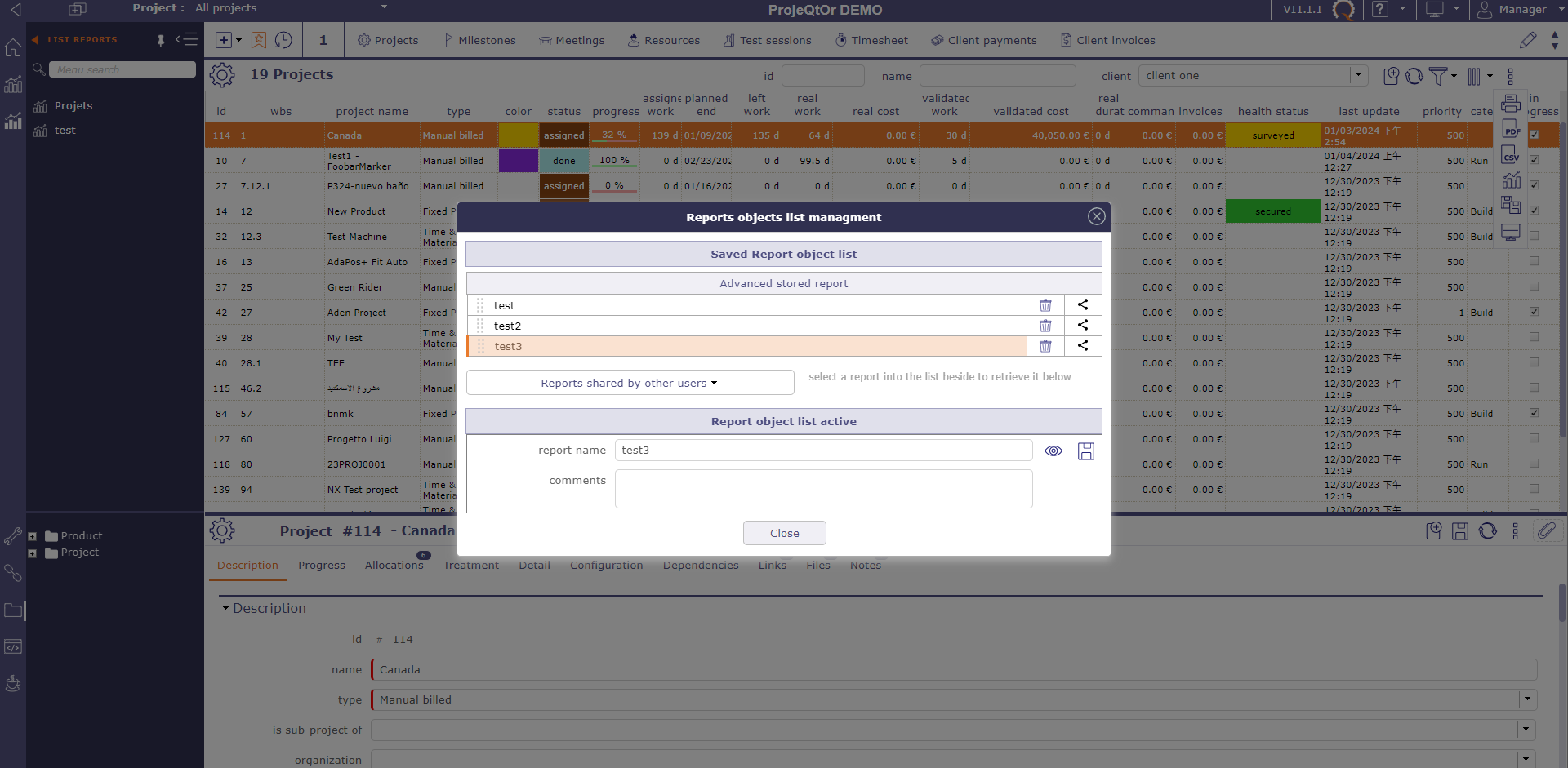Print the projects list
Screen dimensions: 1568x768
(1511, 104)
